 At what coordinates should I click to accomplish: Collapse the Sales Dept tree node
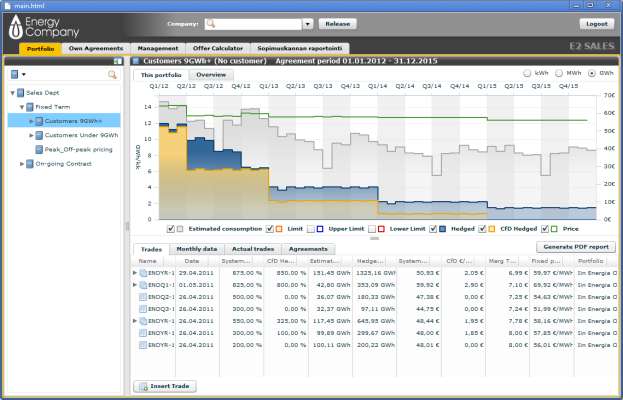click(13, 93)
